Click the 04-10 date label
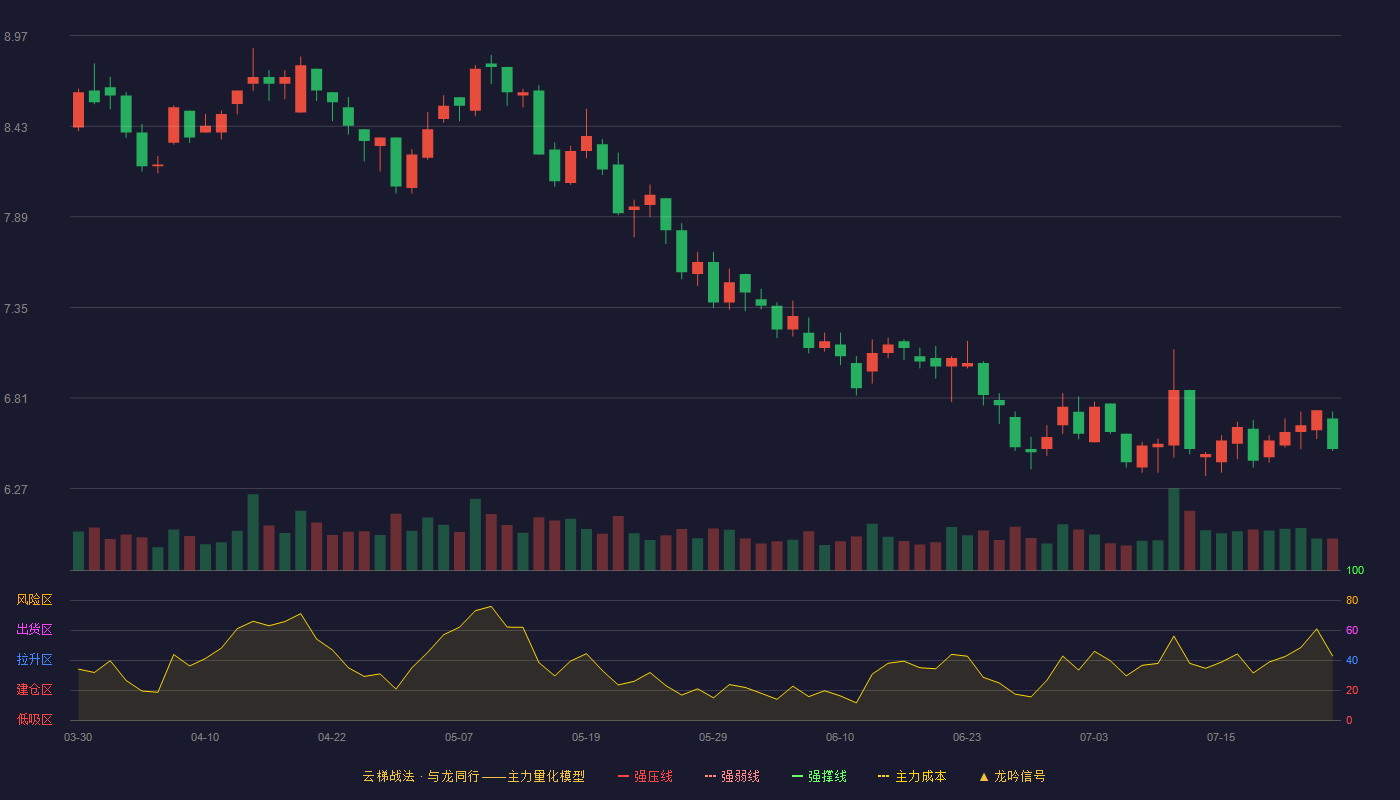The image size is (1400, 800). click(205, 737)
